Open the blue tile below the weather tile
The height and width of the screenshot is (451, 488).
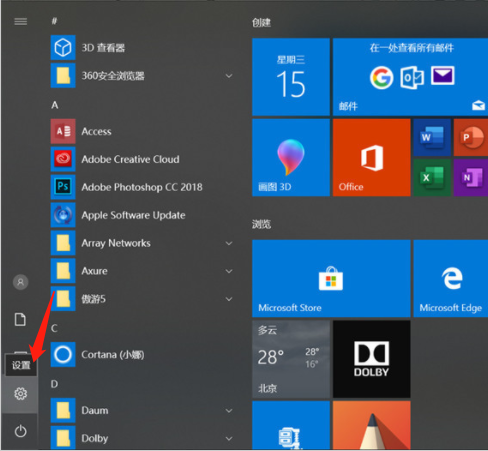(291, 425)
